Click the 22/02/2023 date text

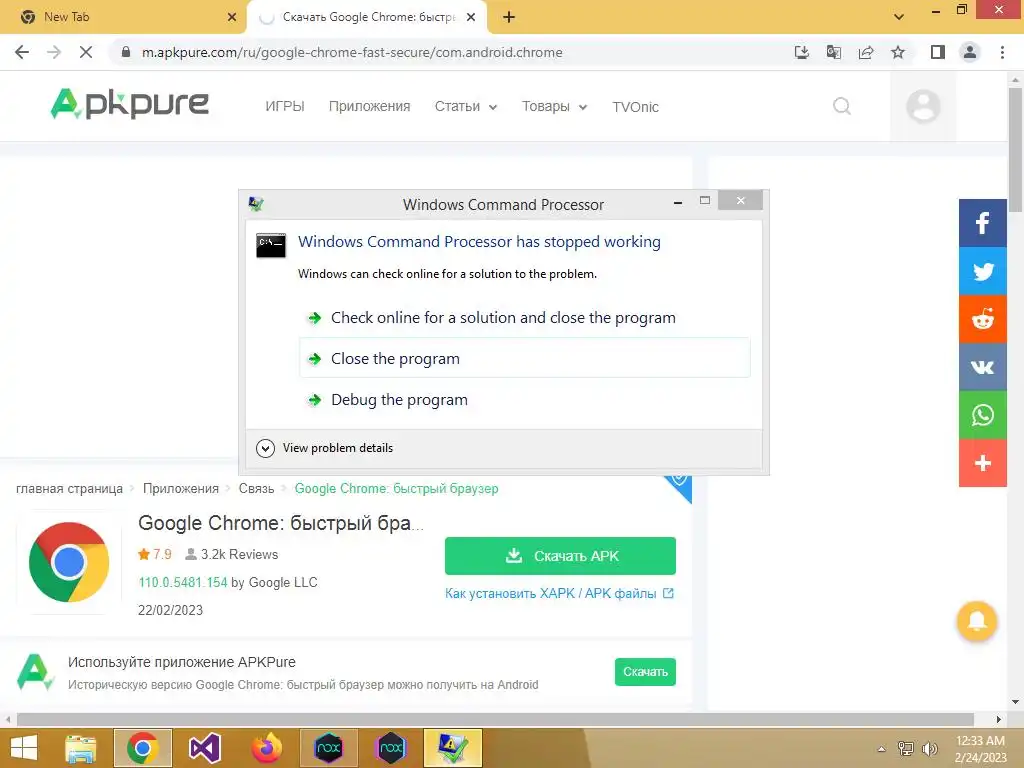coord(170,610)
